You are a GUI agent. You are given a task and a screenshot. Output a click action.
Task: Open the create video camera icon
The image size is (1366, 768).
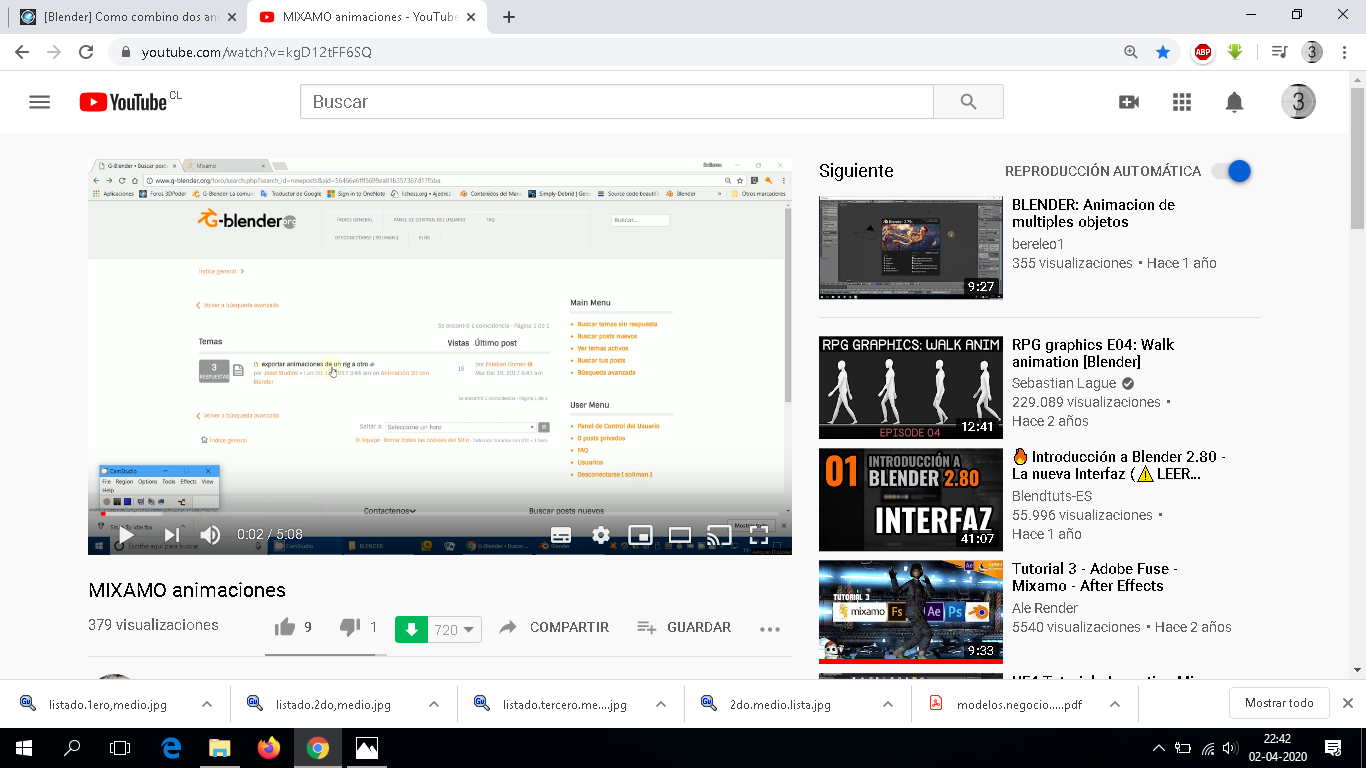[1129, 102]
